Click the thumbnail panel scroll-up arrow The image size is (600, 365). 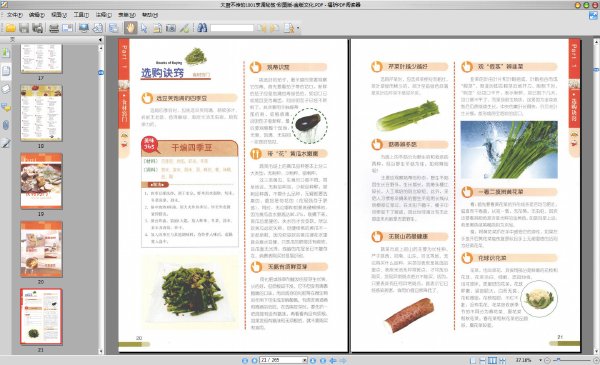point(101,48)
